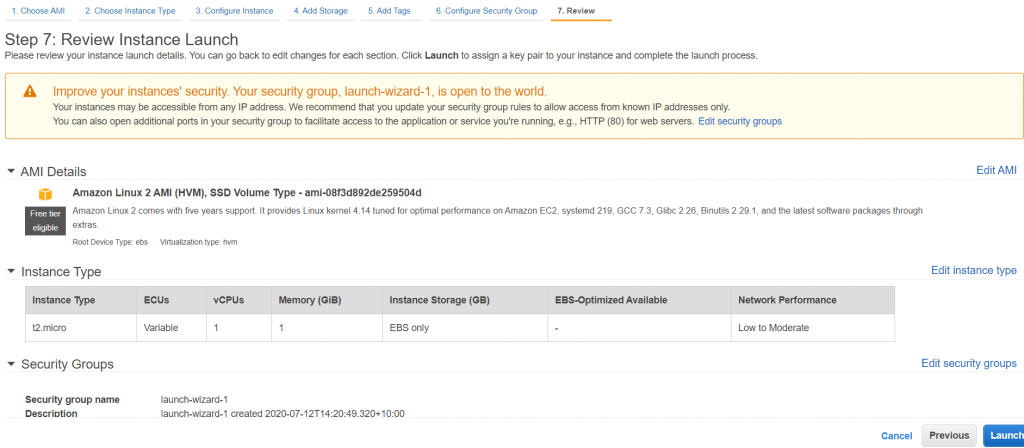Collapse the AMI Details section
1024x448 pixels.
click(11, 172)
